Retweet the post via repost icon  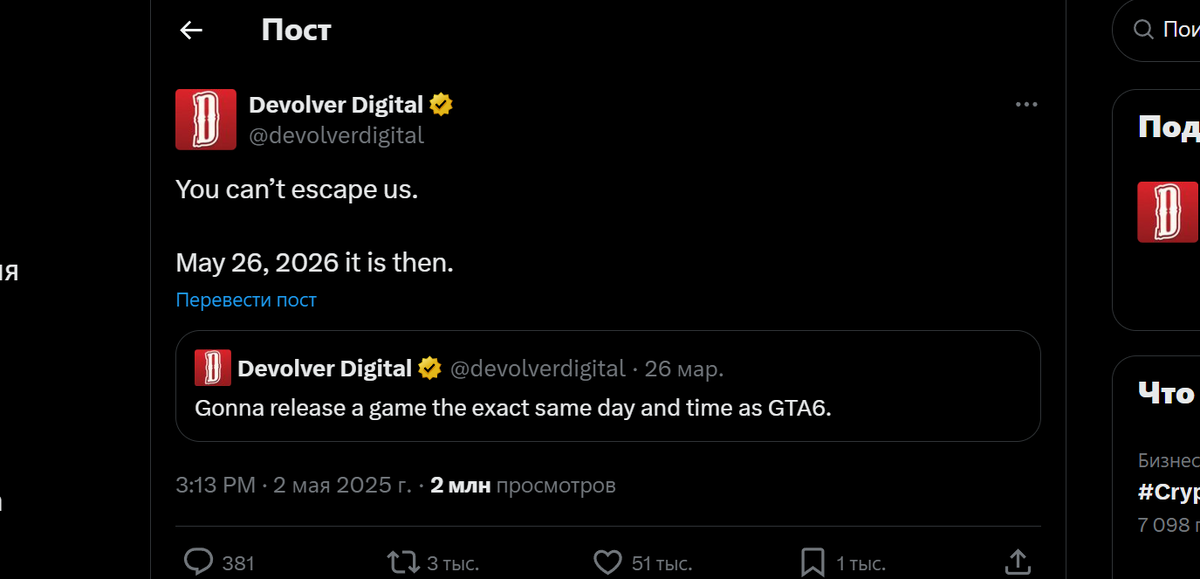coord(404,562)
